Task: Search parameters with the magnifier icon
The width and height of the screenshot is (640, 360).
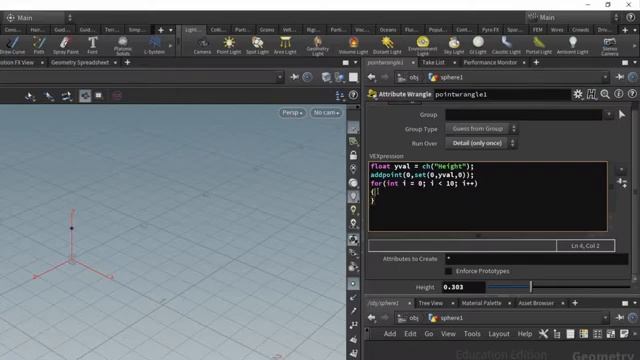Action: [x=605, y=94]
